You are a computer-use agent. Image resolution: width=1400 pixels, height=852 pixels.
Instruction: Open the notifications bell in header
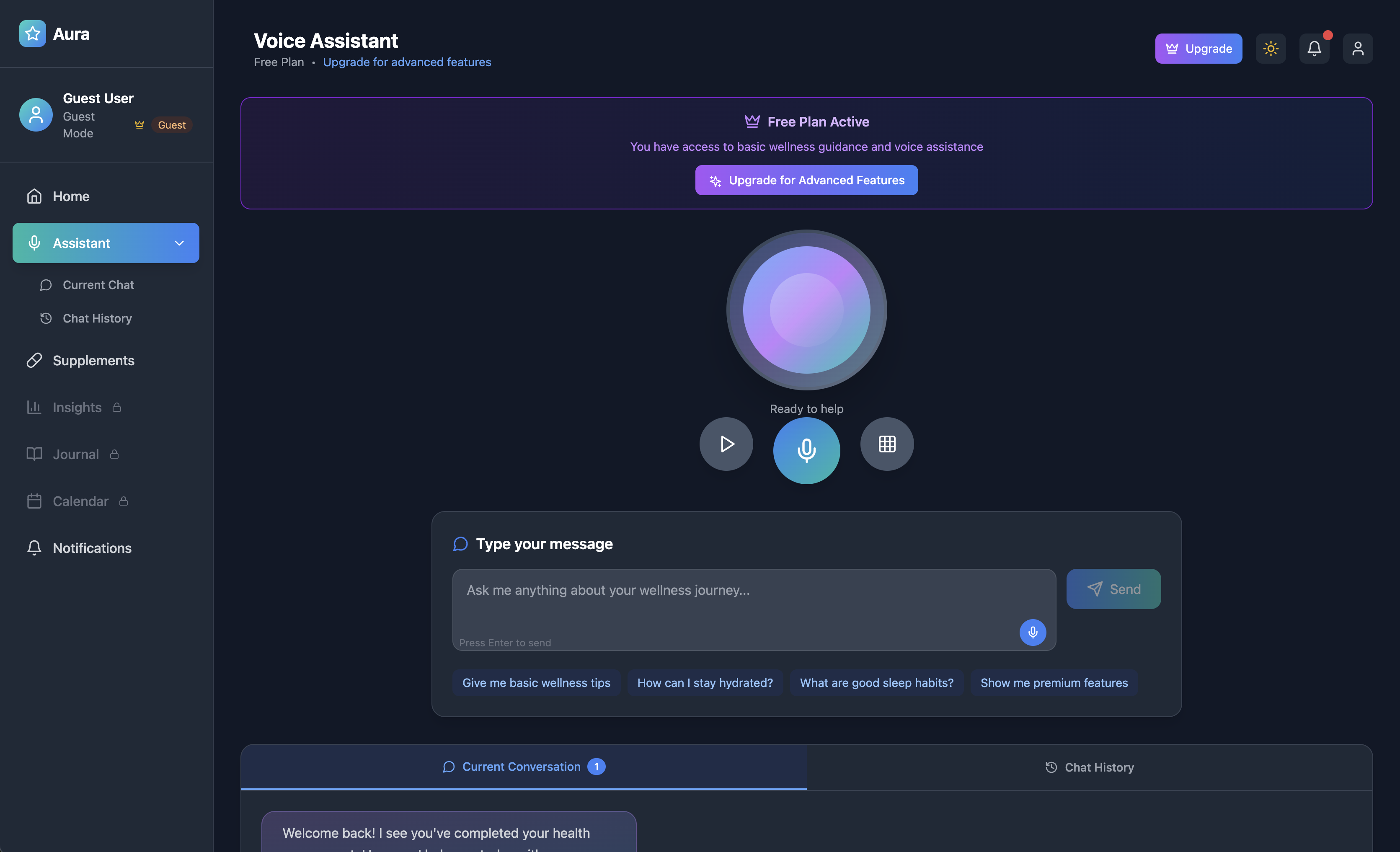(x=1314, y=48)
